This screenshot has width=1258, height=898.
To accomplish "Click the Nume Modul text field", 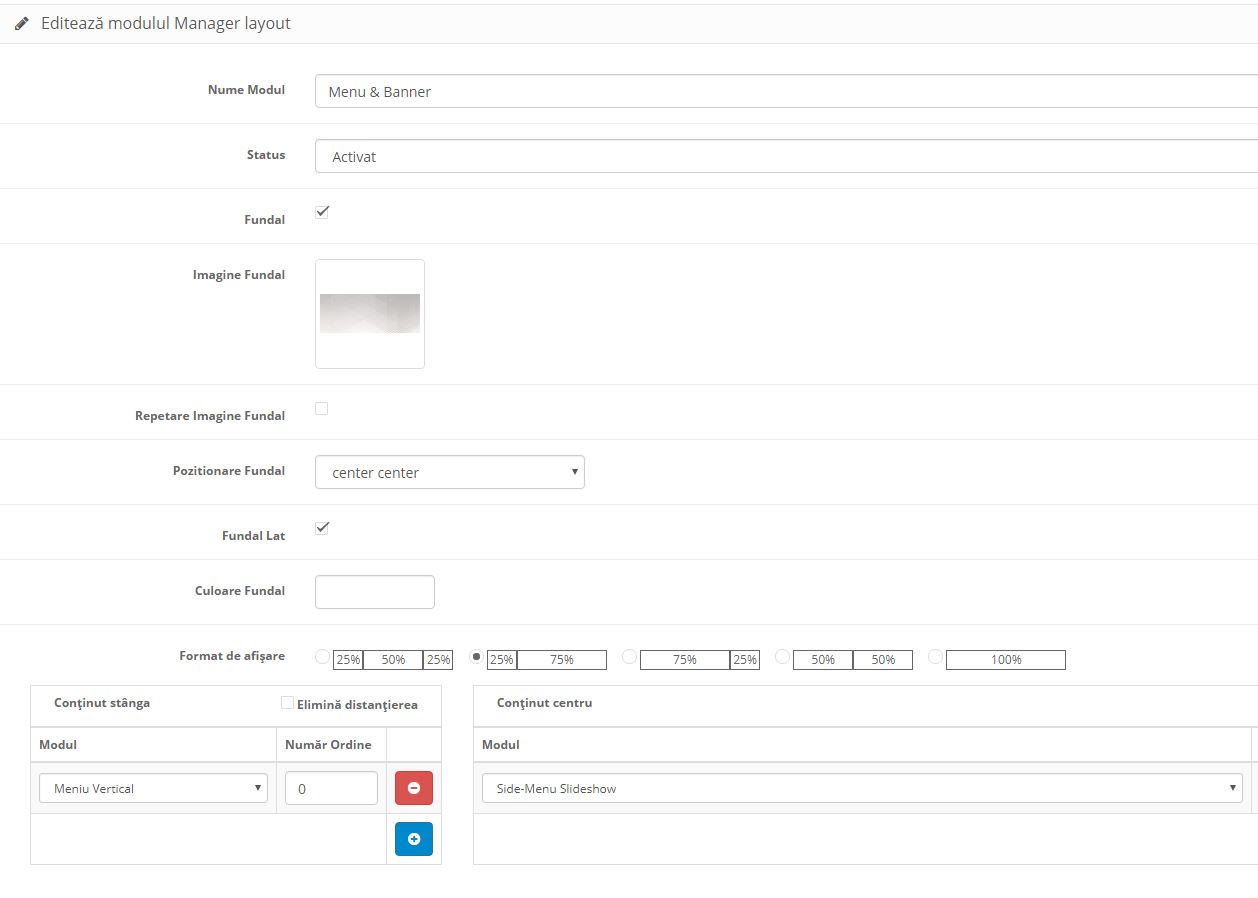I will point(785,91).
